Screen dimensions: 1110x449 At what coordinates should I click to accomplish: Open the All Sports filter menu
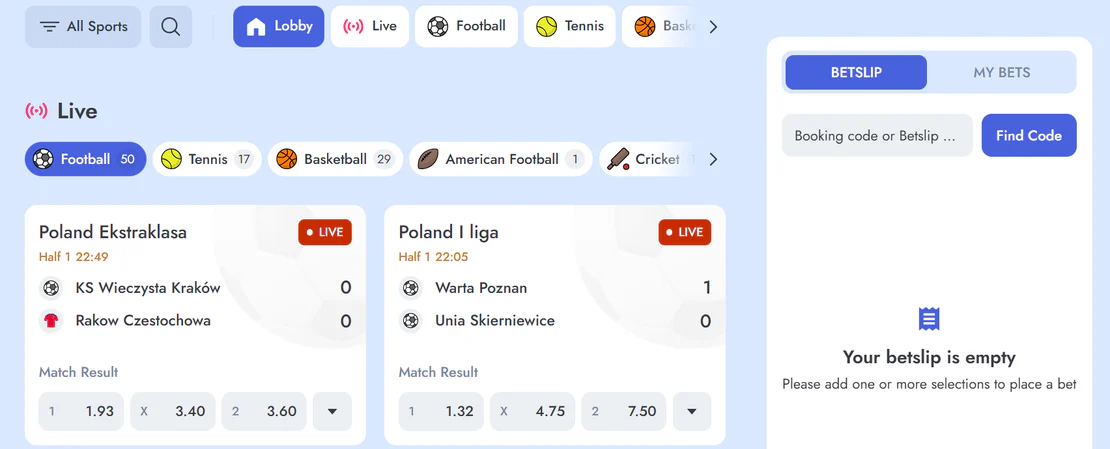coord(84,27)
